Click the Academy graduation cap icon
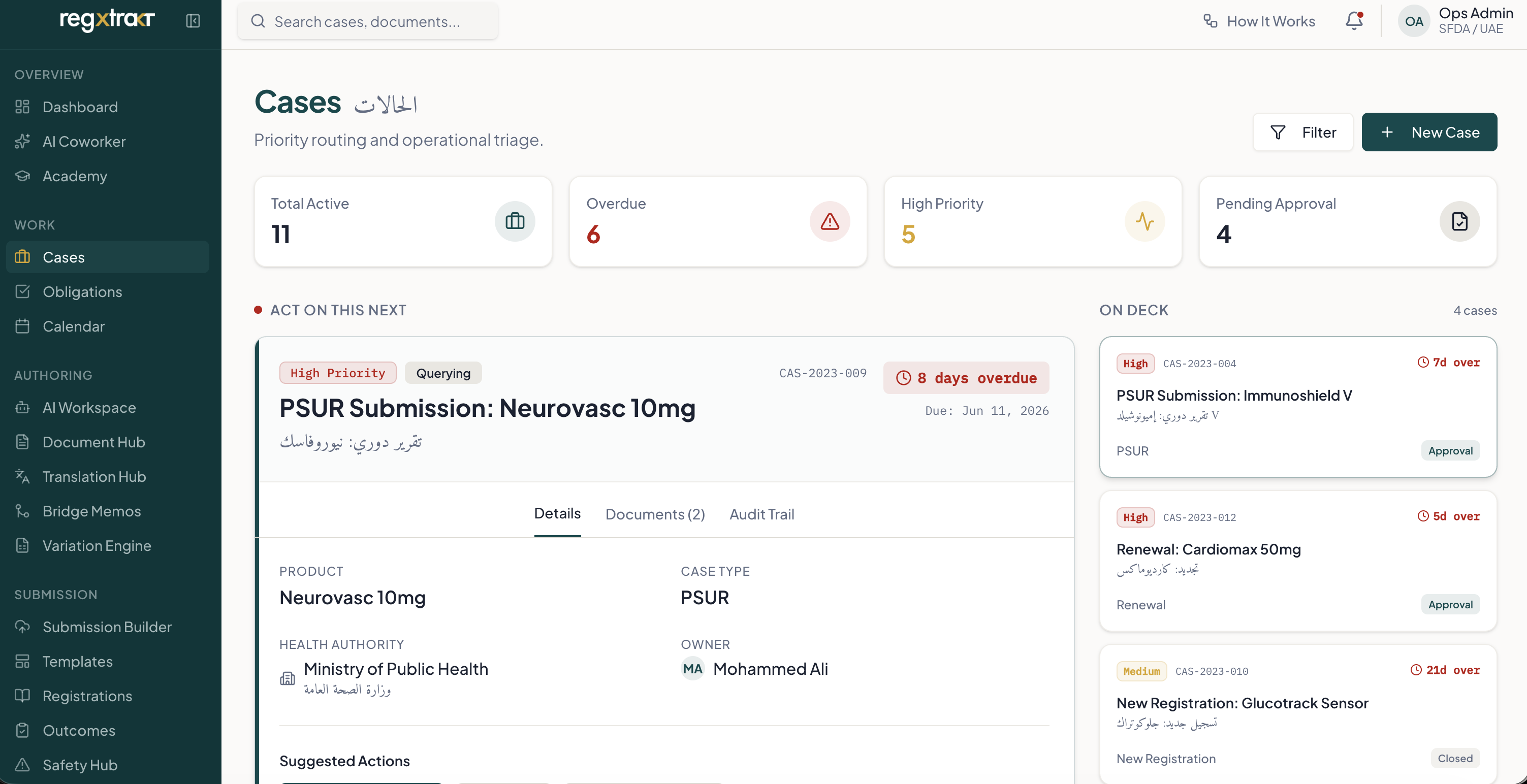The height and width of the screenshot is (784, 1527). point(22,175)
